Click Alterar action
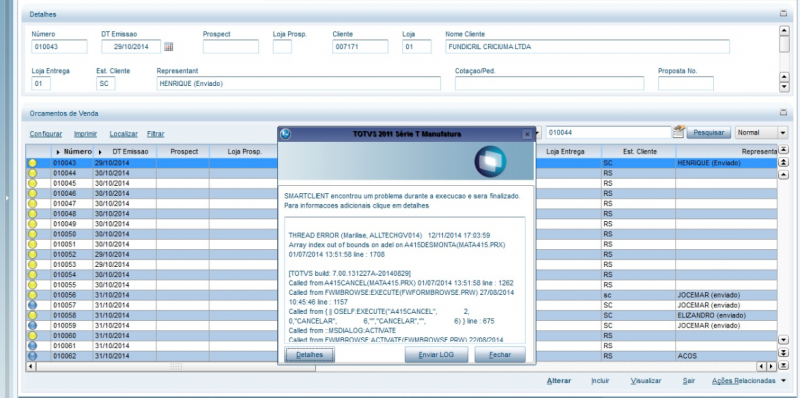Screen dimensions: 800x398 559,381
